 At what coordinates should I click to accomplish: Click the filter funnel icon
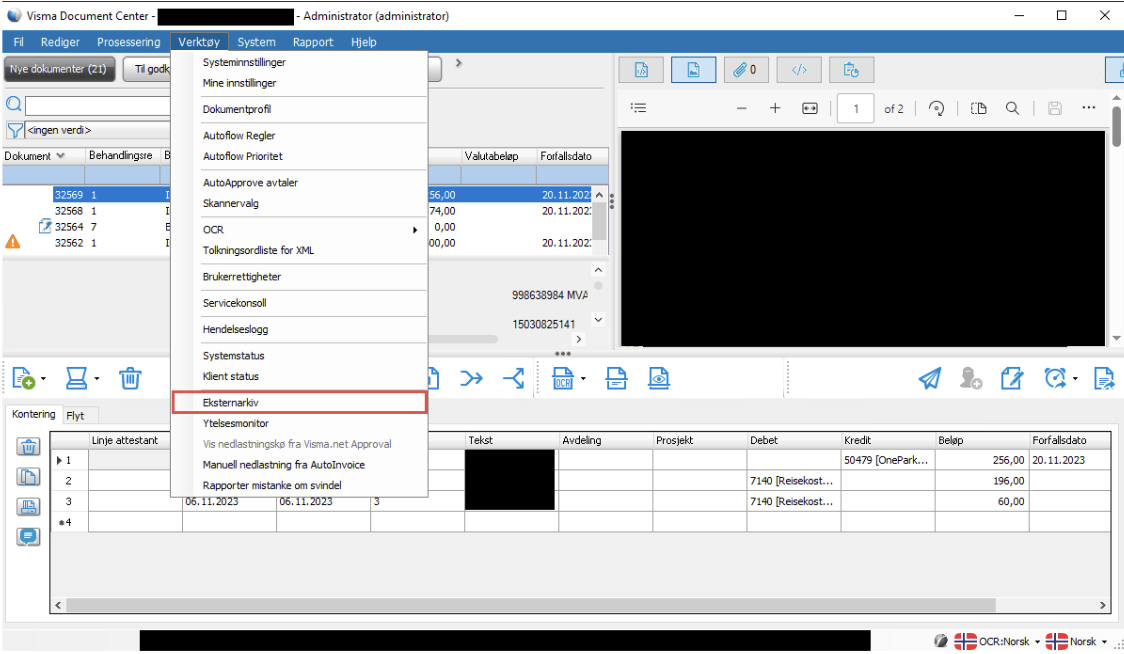tap(14, 130)
